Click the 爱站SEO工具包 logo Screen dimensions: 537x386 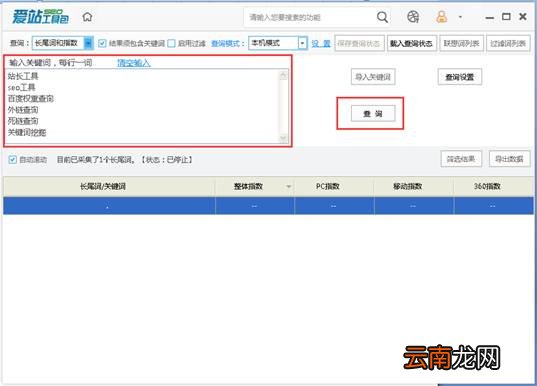coord(40,16)
